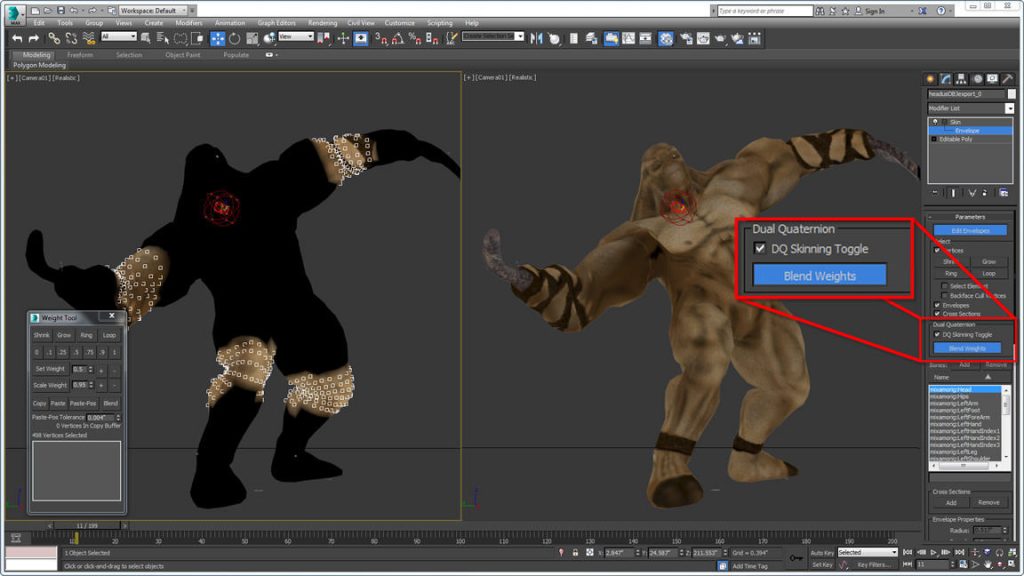Switch to the Freeform ribbon tab

(x=80, y=55)
